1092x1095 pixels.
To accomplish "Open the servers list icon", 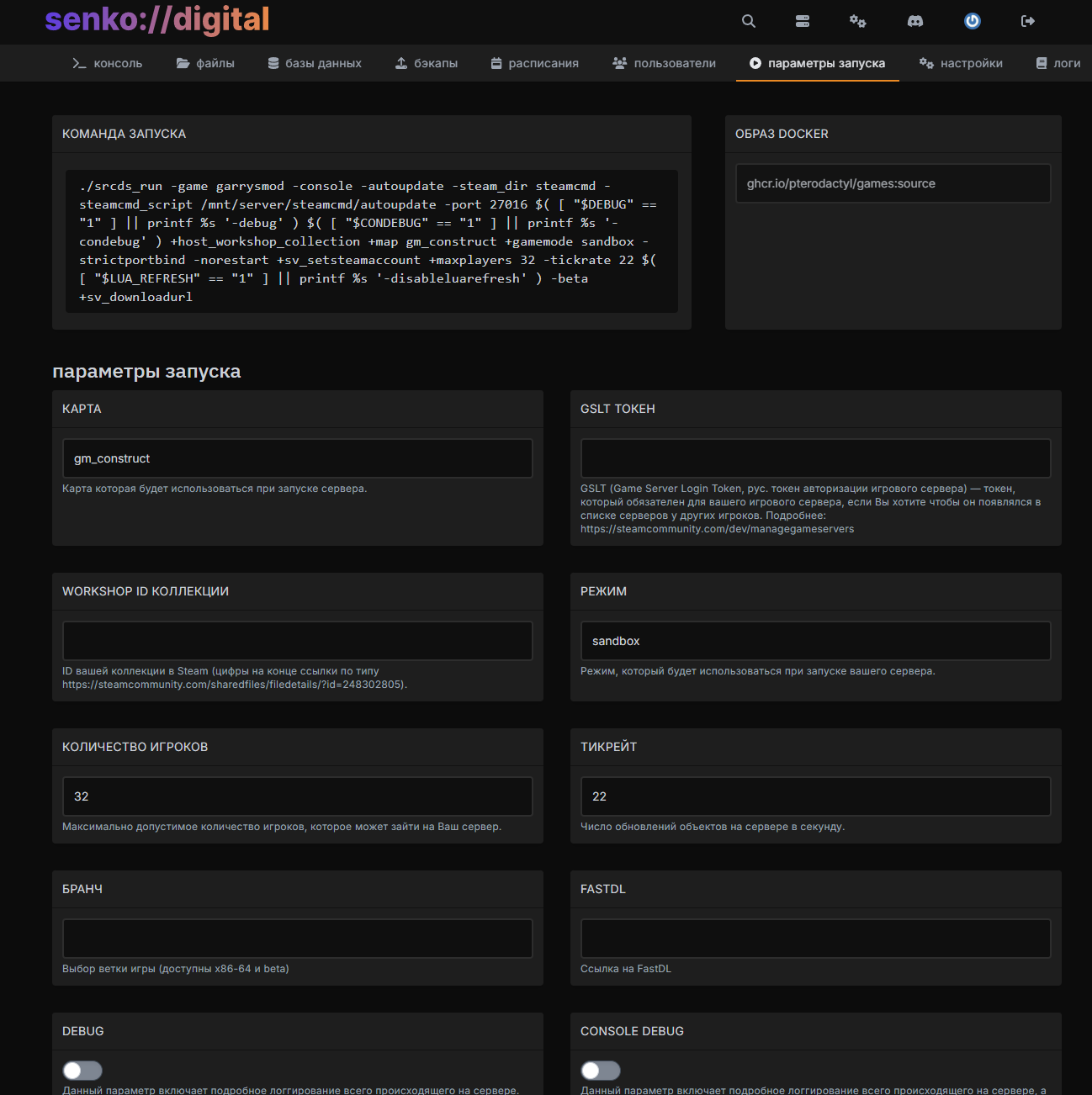I will (x=803, y=21).
